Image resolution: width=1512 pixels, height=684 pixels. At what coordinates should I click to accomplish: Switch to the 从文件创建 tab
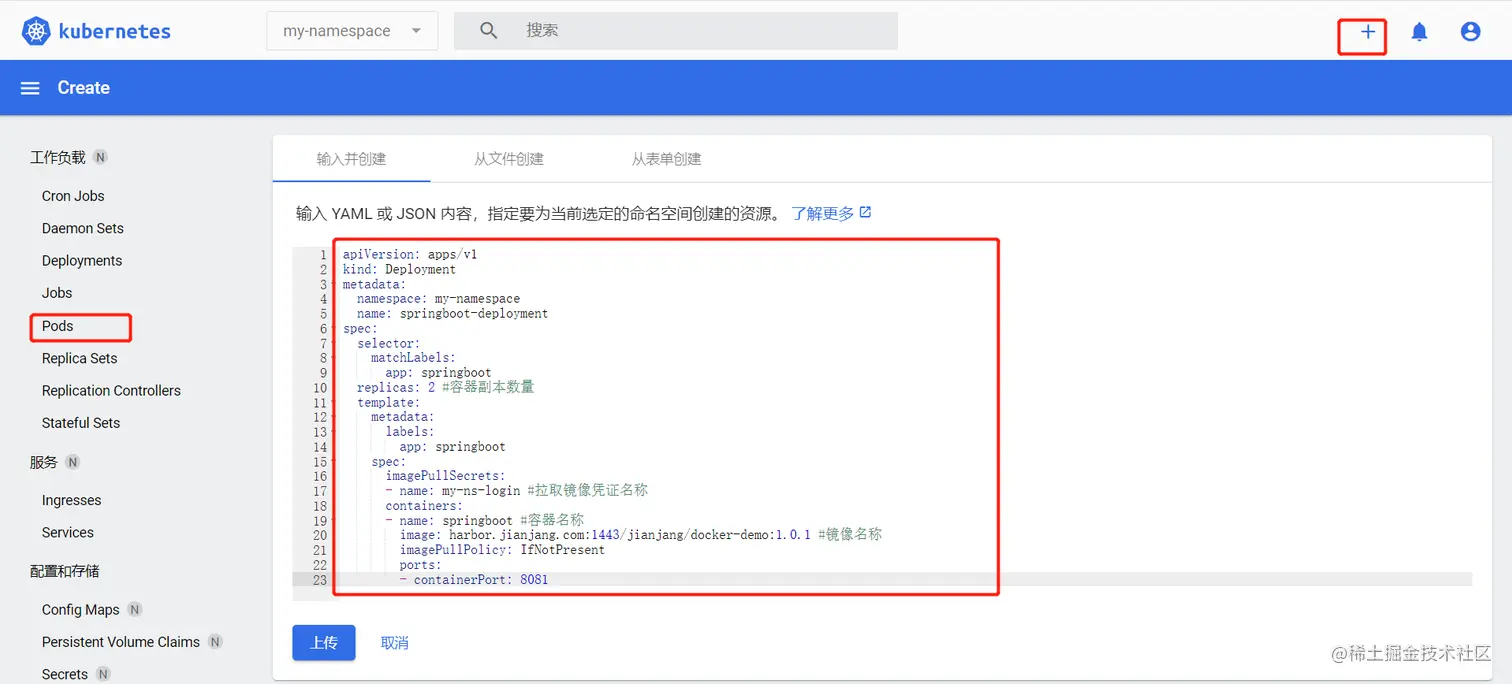pyautogui.click(x=509, y=159)
